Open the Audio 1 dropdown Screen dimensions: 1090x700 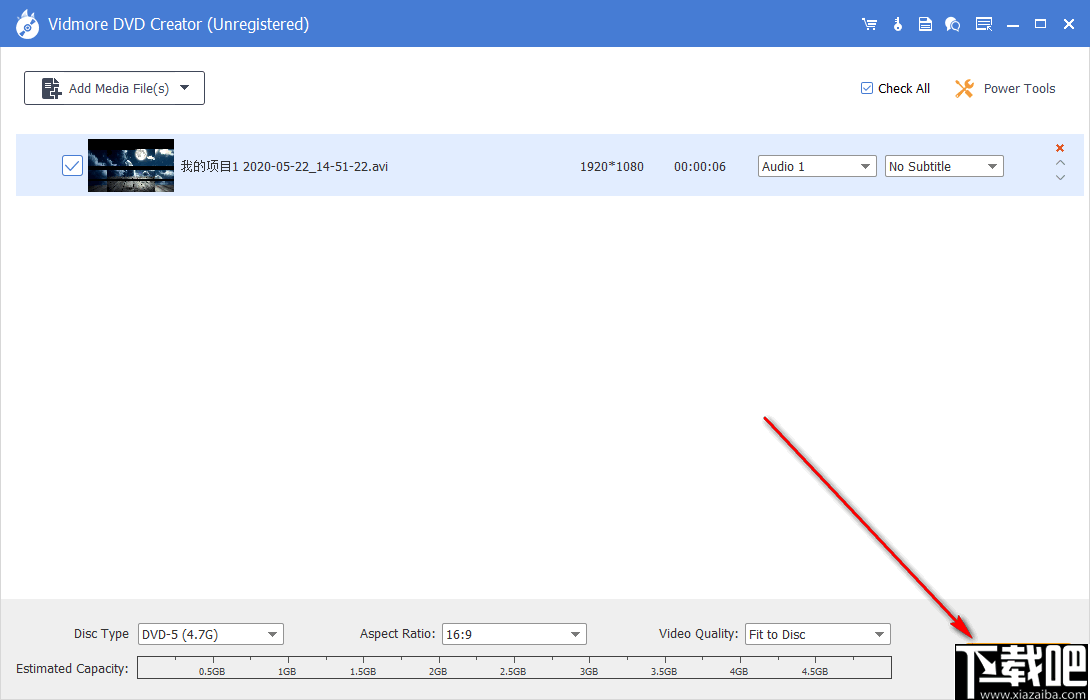click(x=866, y=166)
